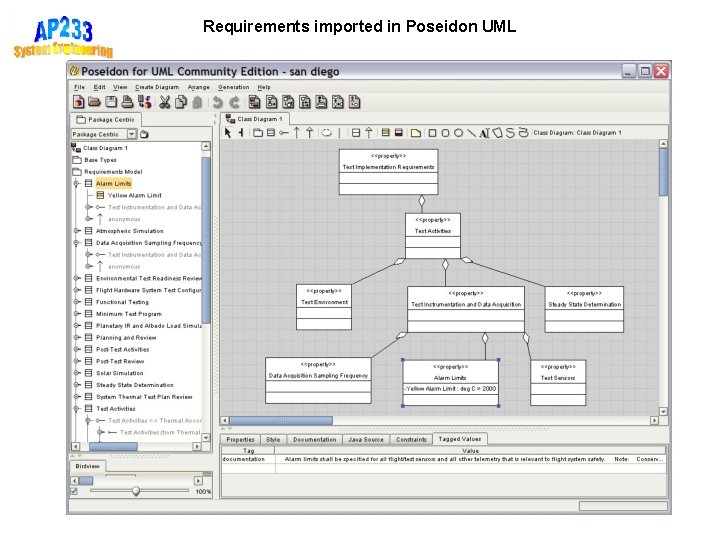Open the Help menu

click(x=264, y=87)
